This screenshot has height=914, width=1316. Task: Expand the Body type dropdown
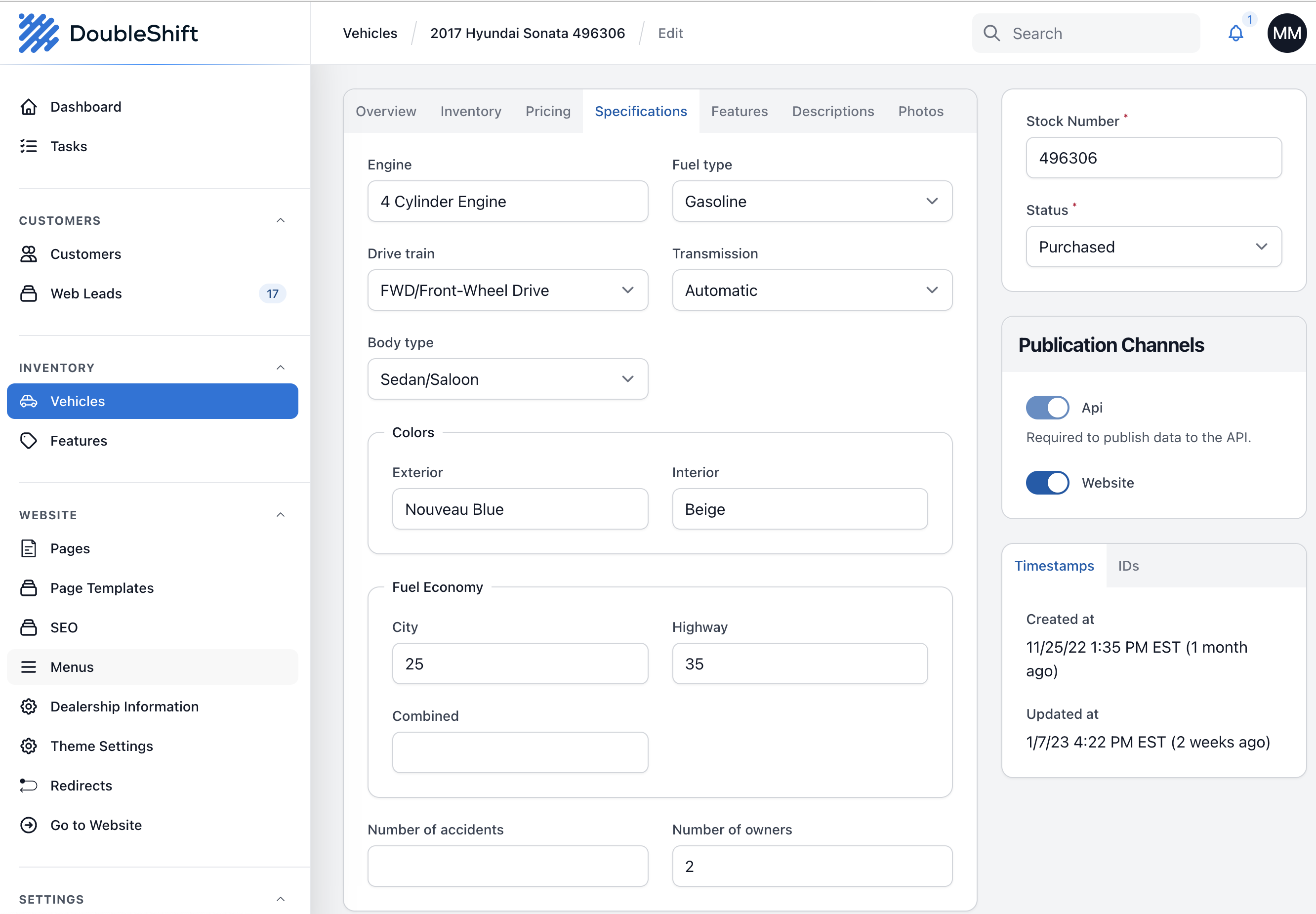[x=507, y=379]
